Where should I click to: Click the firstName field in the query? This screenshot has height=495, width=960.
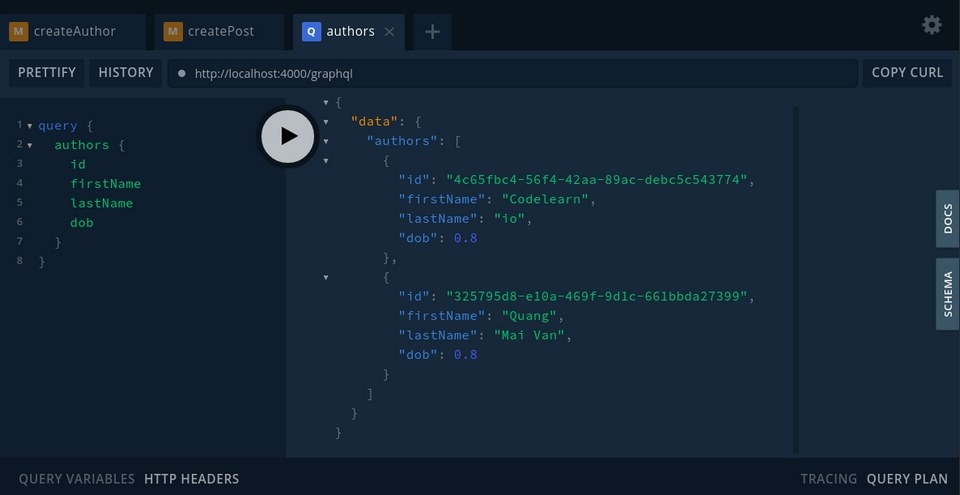pos(105,184)
